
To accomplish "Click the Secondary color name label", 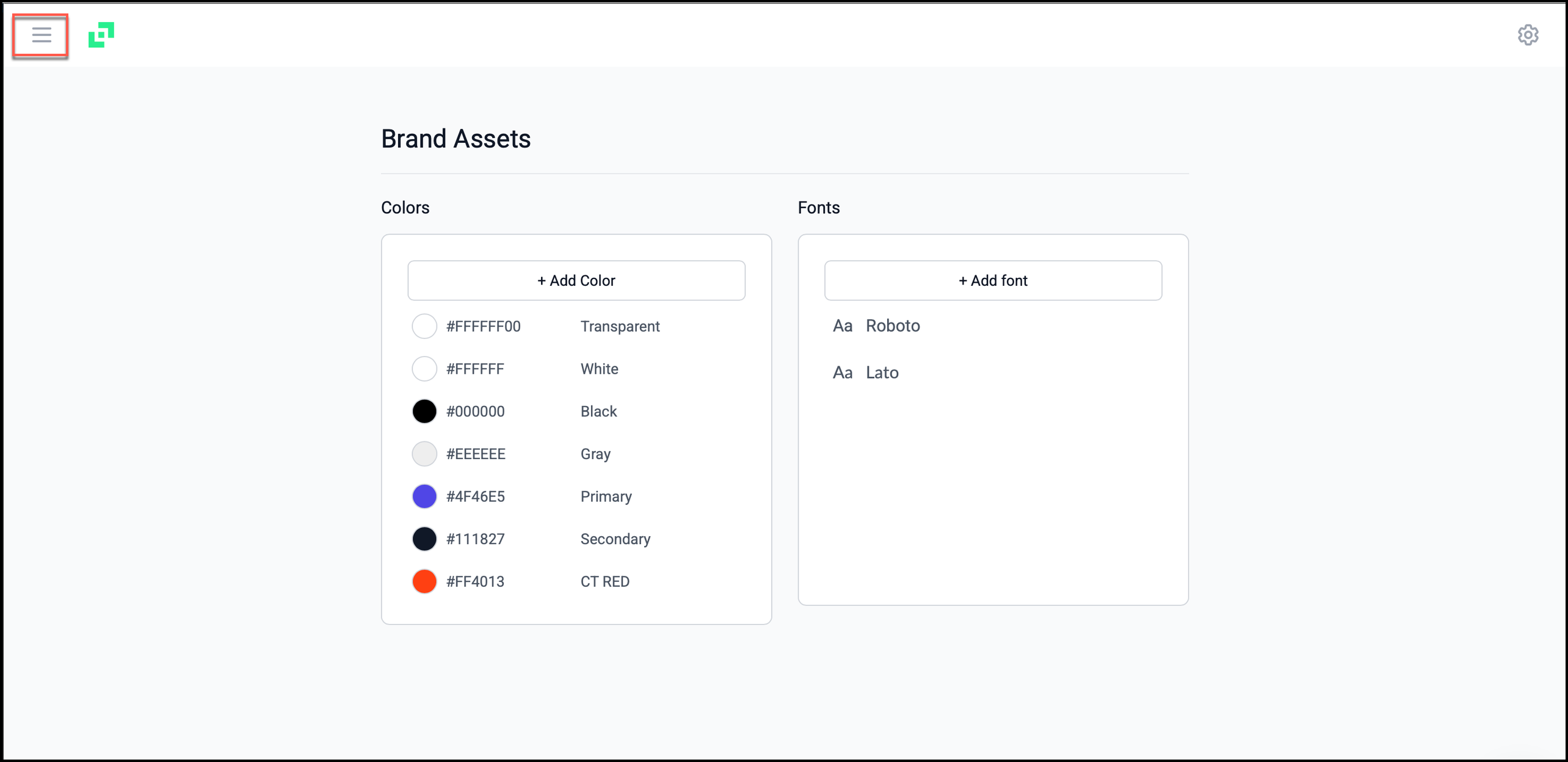I will (615, 539).
